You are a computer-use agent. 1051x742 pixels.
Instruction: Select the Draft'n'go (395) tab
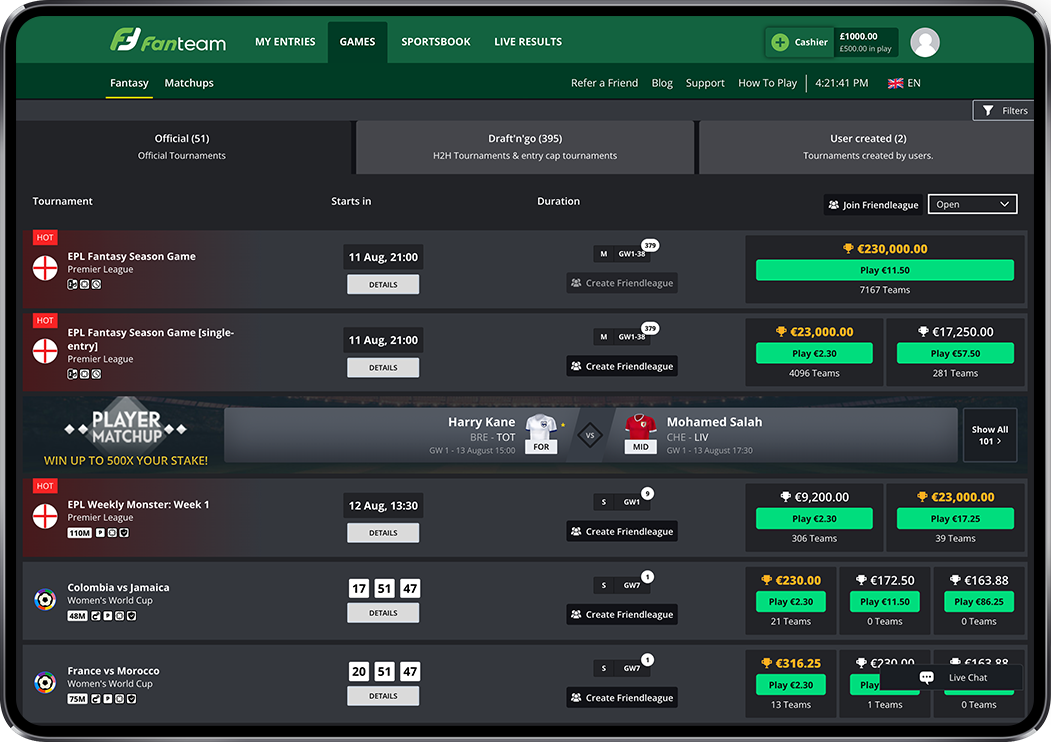coord(525,147)
